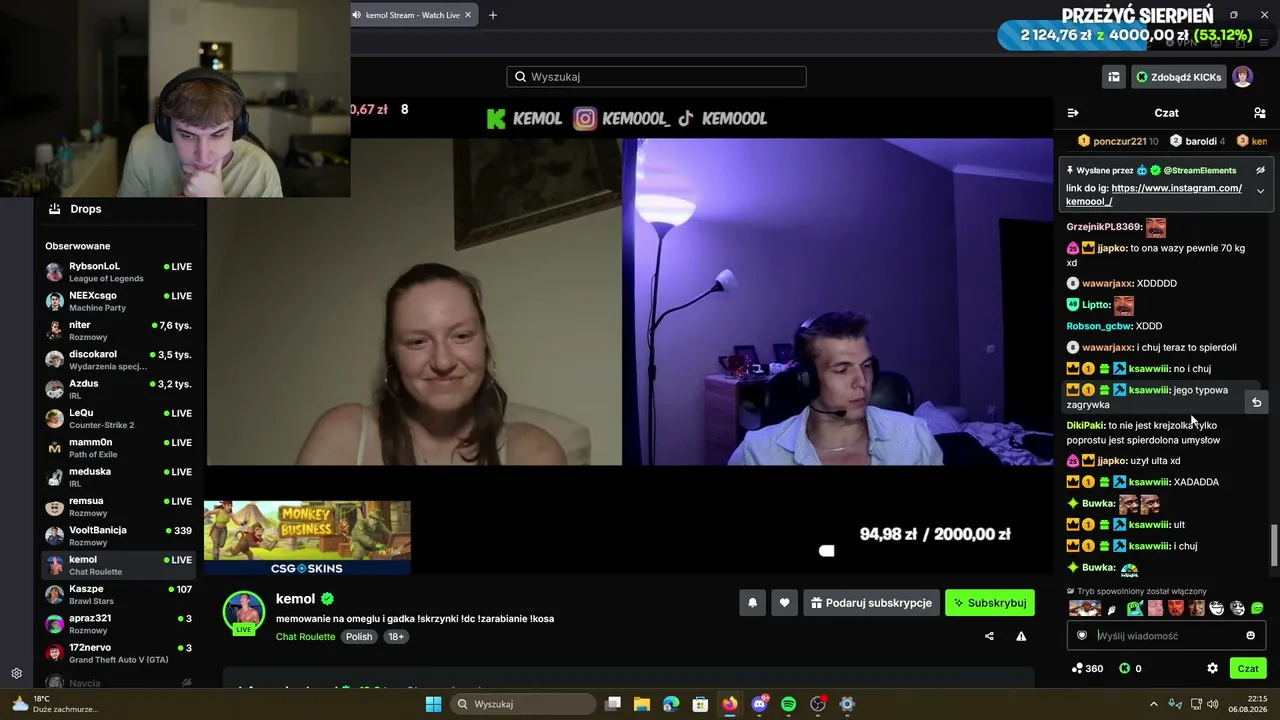The image size is (1280, 720).
Task: Open the user profile avatar menu
Action: coord(1242,77)
